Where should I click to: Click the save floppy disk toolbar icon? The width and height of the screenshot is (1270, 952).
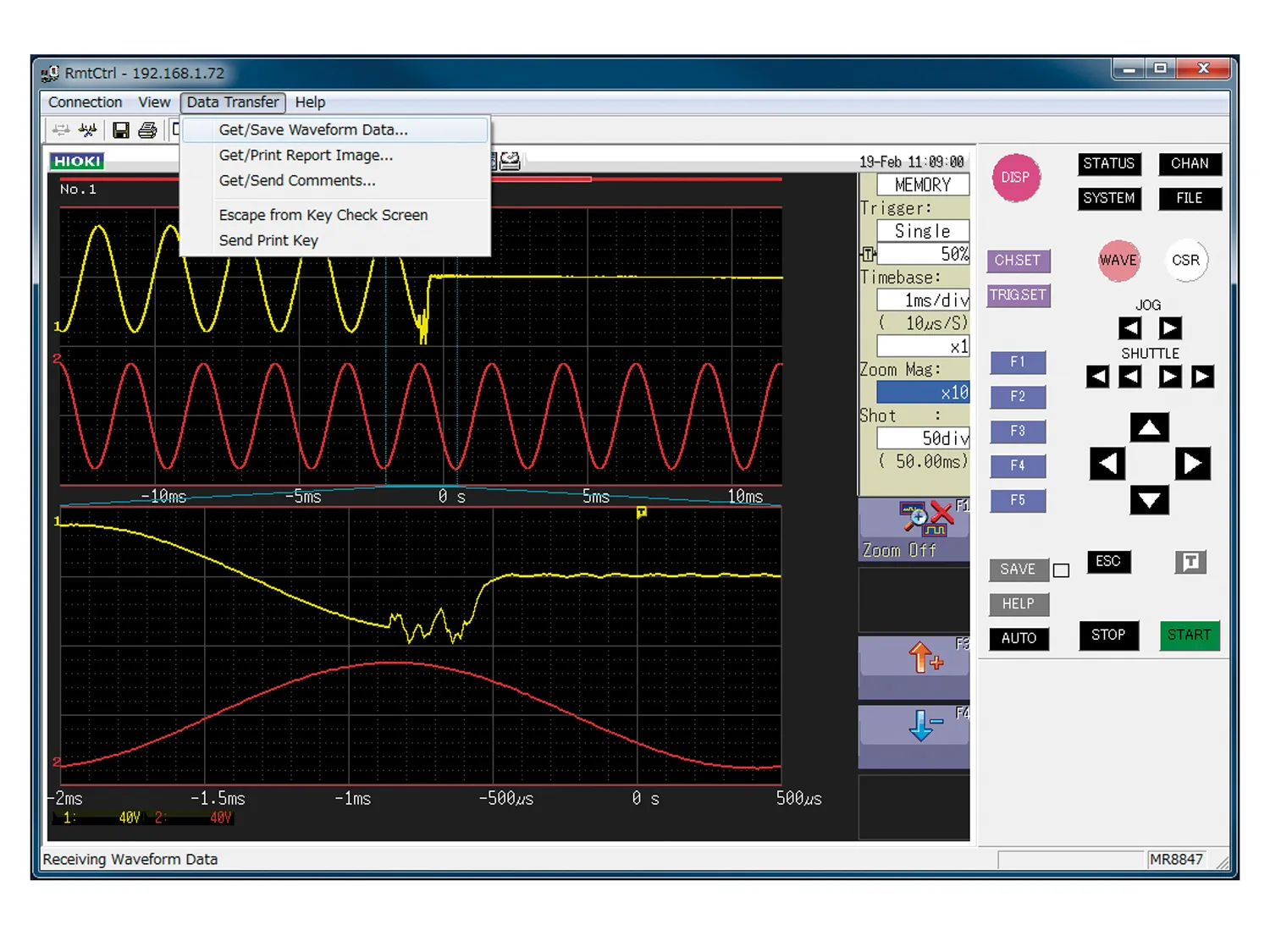[x=121, y=129]
